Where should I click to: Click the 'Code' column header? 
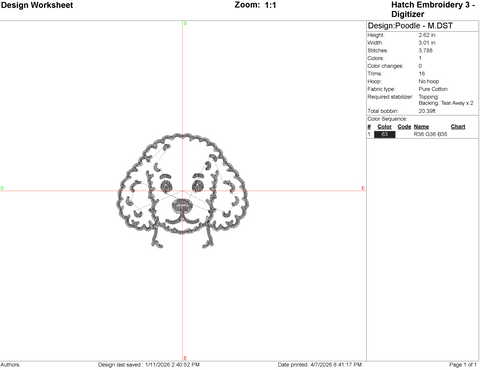pyautogui.click(x=404, y=127)
